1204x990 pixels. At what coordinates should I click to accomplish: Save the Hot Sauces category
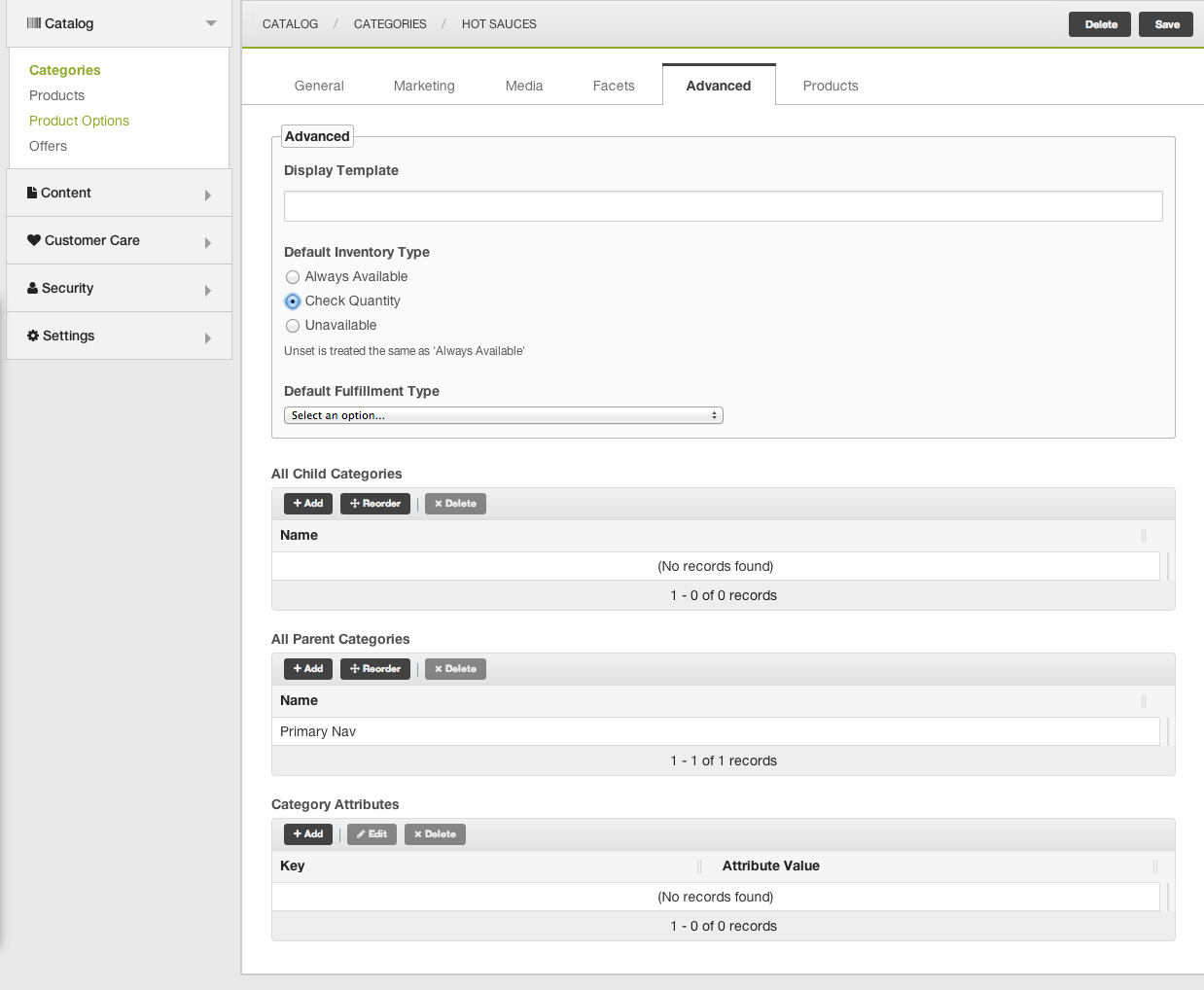[1167, 24]
